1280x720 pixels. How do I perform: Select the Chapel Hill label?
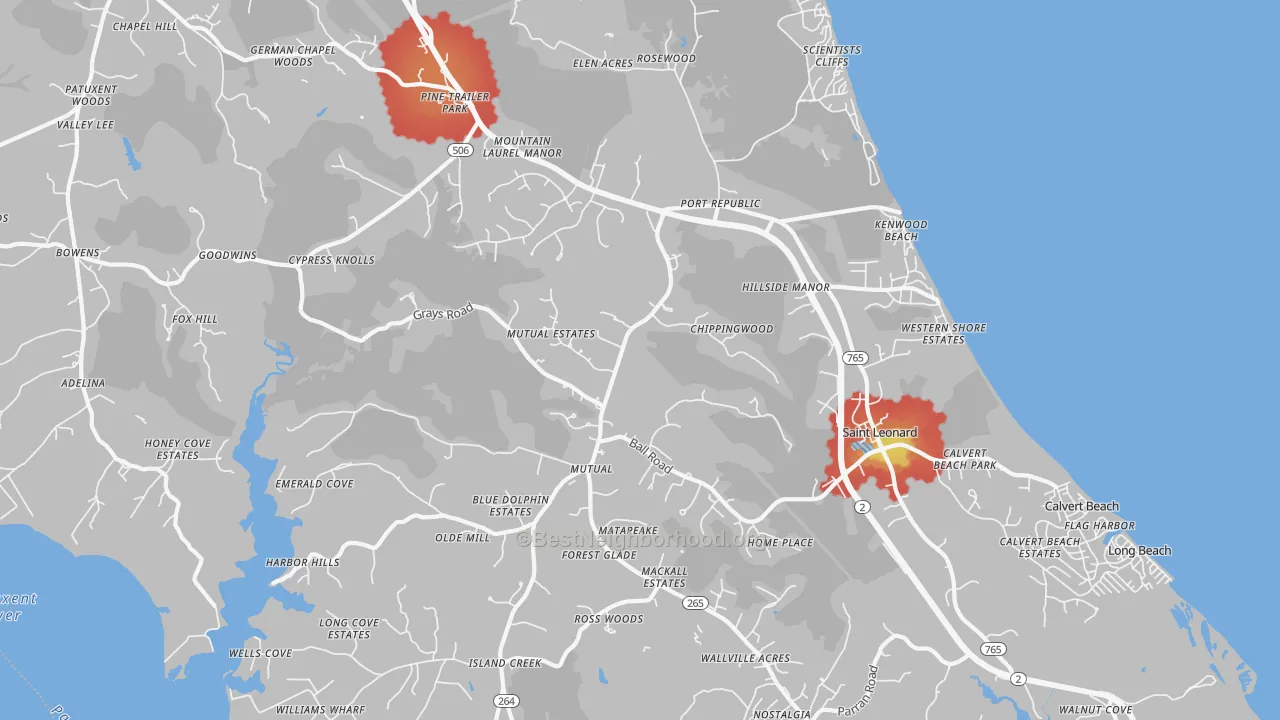coord(145,27)
